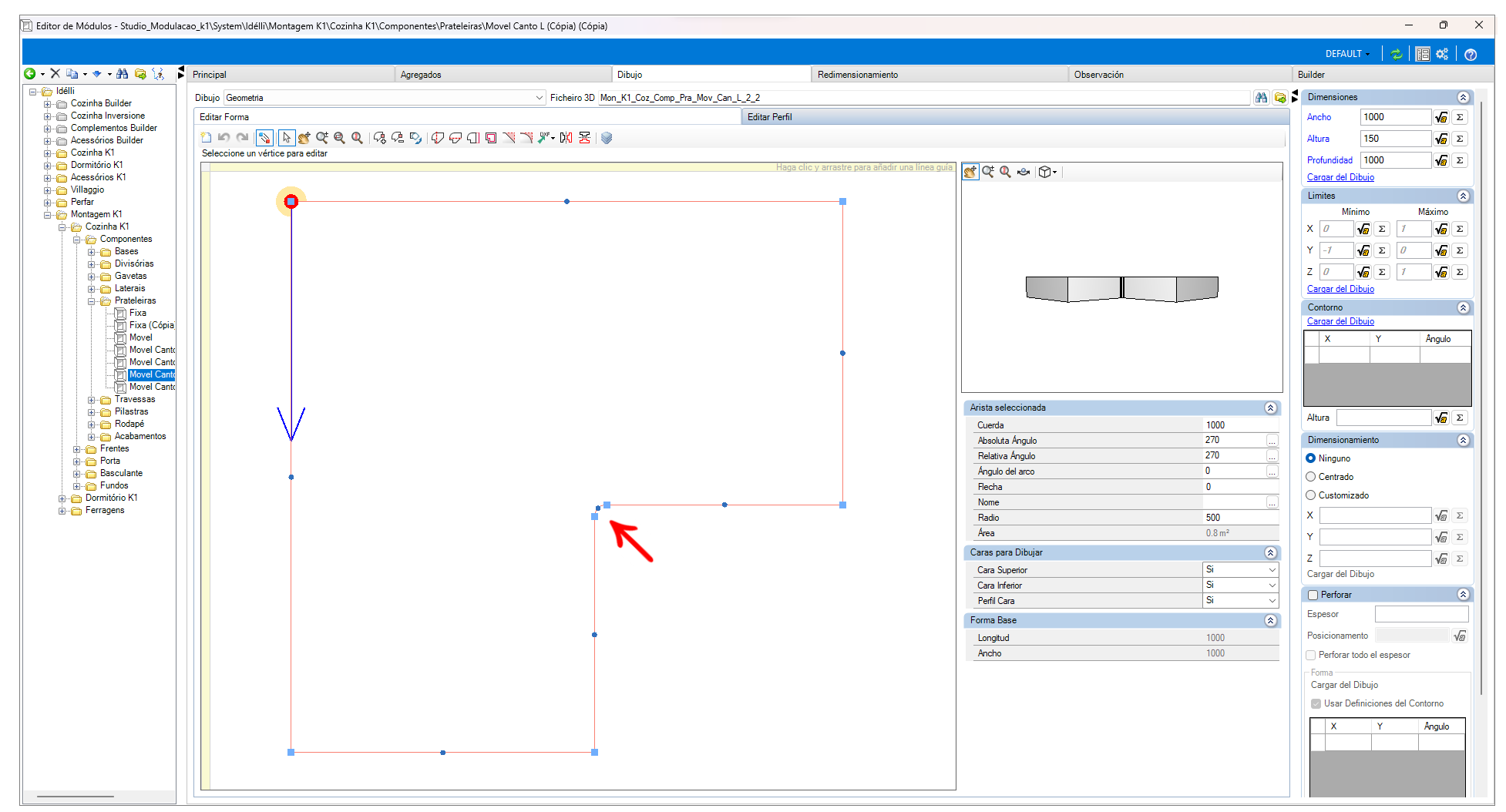Click the copy documents icon above the tree
This screenshot has height=812, width=1506.
(x=72, y=74)
